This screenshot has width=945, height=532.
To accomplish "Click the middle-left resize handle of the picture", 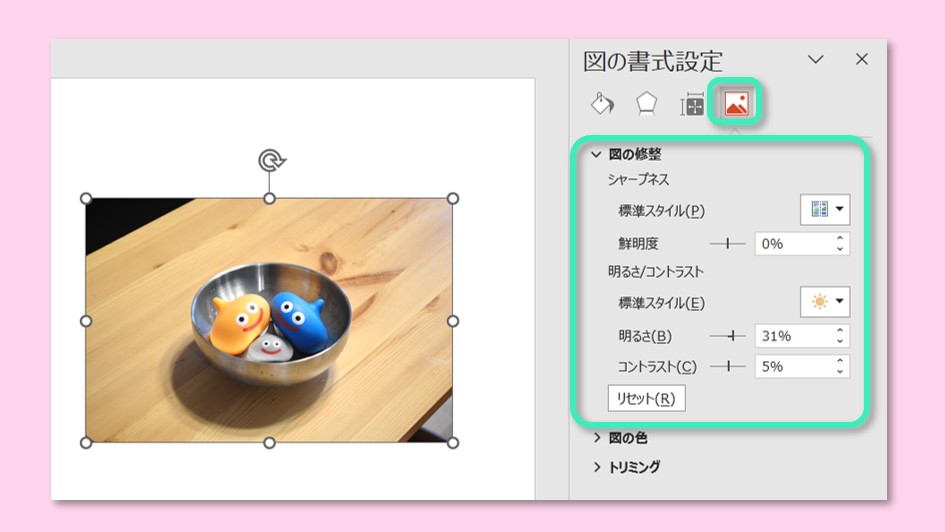I will 86,321.
